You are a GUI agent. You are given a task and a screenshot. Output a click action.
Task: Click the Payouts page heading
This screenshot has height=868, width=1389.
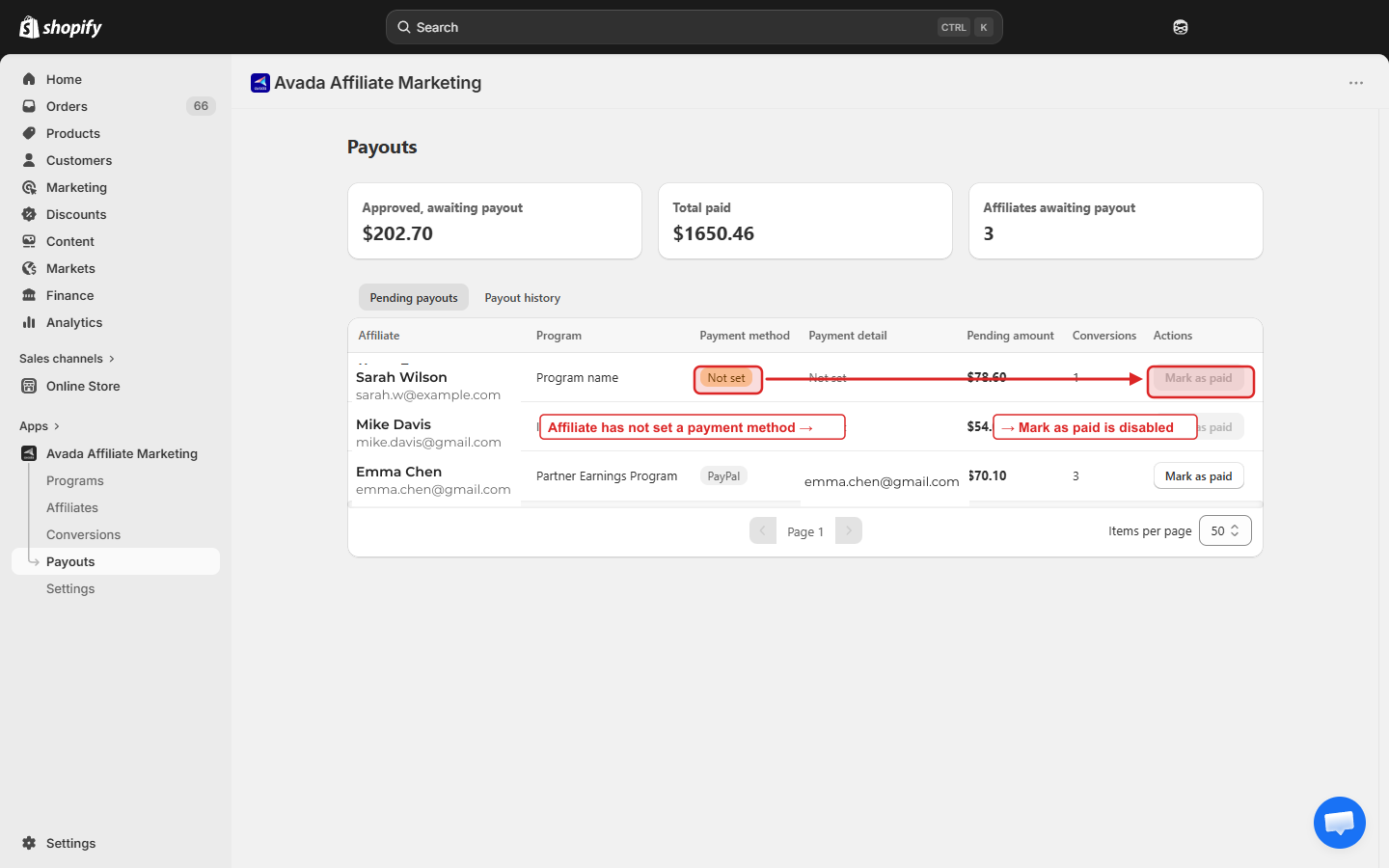click(382, 147)
